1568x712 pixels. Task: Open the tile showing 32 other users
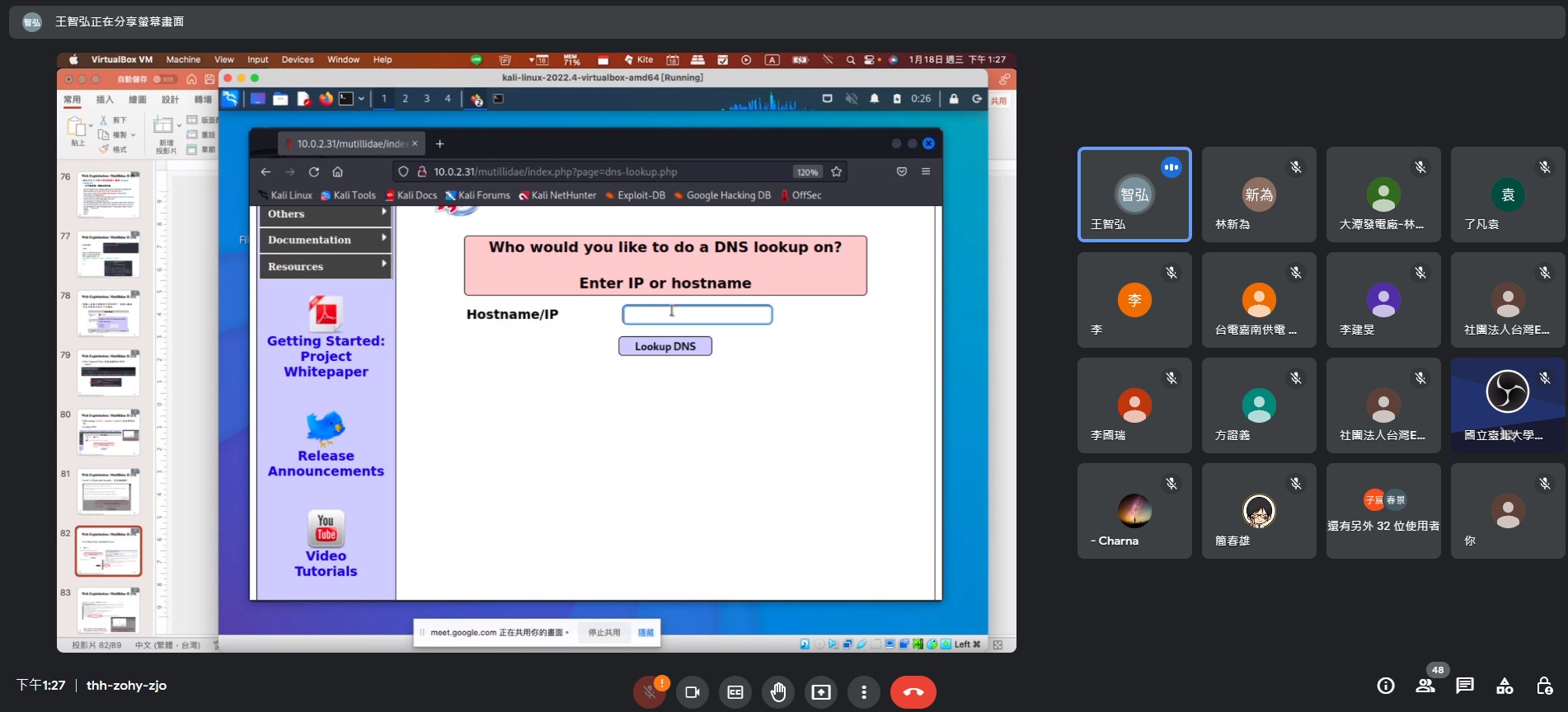tap(1383, 511)
